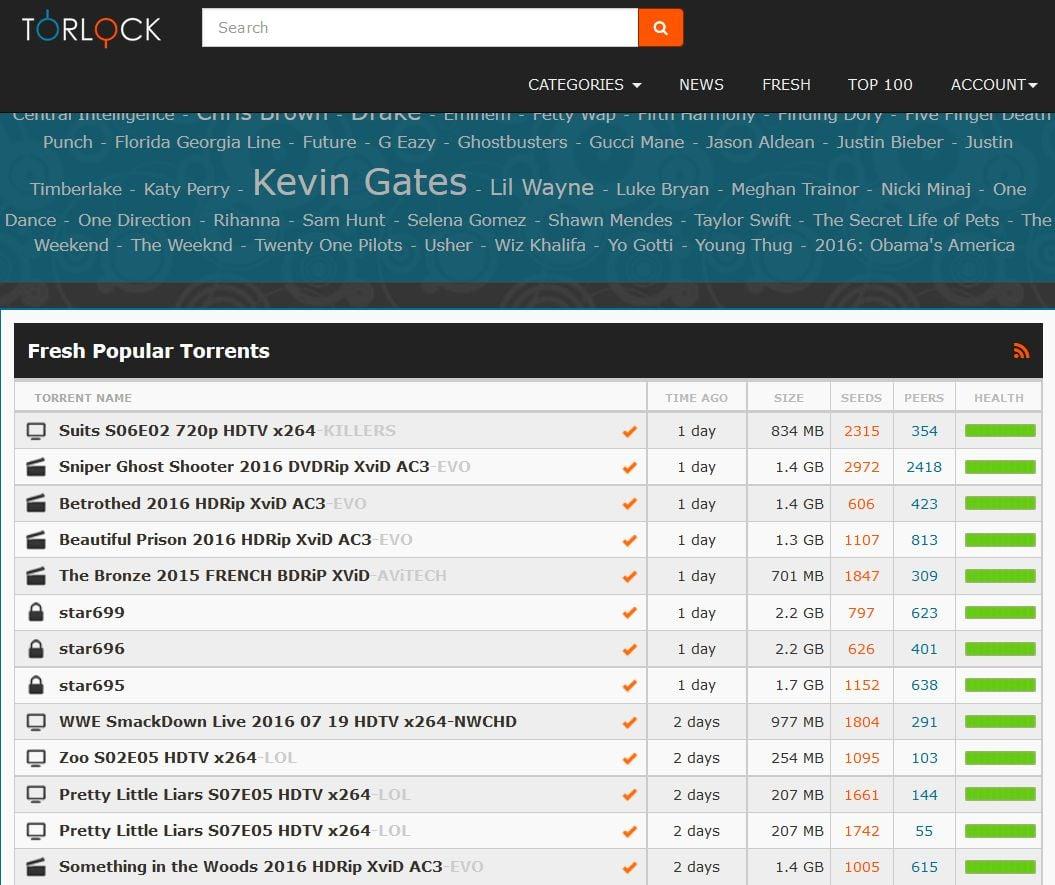Viewport: 1055px width, 885px height.
Task: Open the Twenty One Pilots tag link
Action: coord(328,245)
